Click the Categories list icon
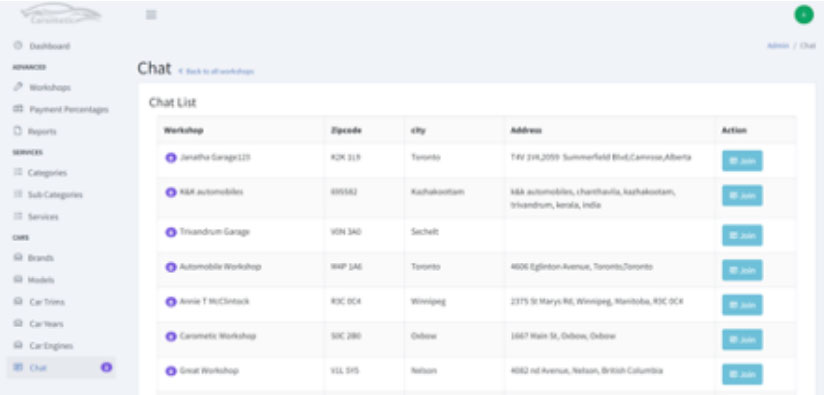Image resolution: width=824 pixels, height=395 pixels. [18, 172]
